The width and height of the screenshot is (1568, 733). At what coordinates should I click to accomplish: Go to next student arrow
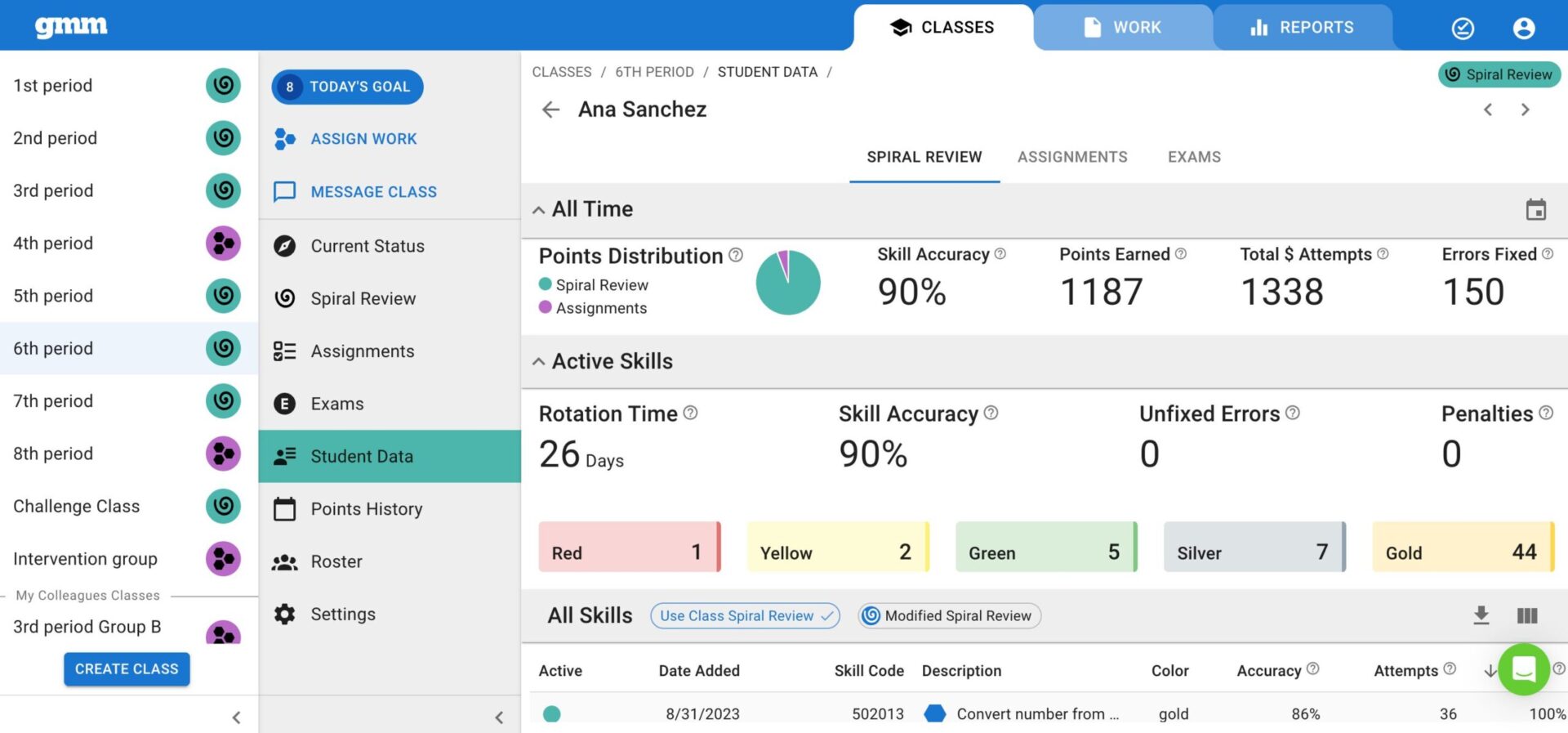[1525, 110]
